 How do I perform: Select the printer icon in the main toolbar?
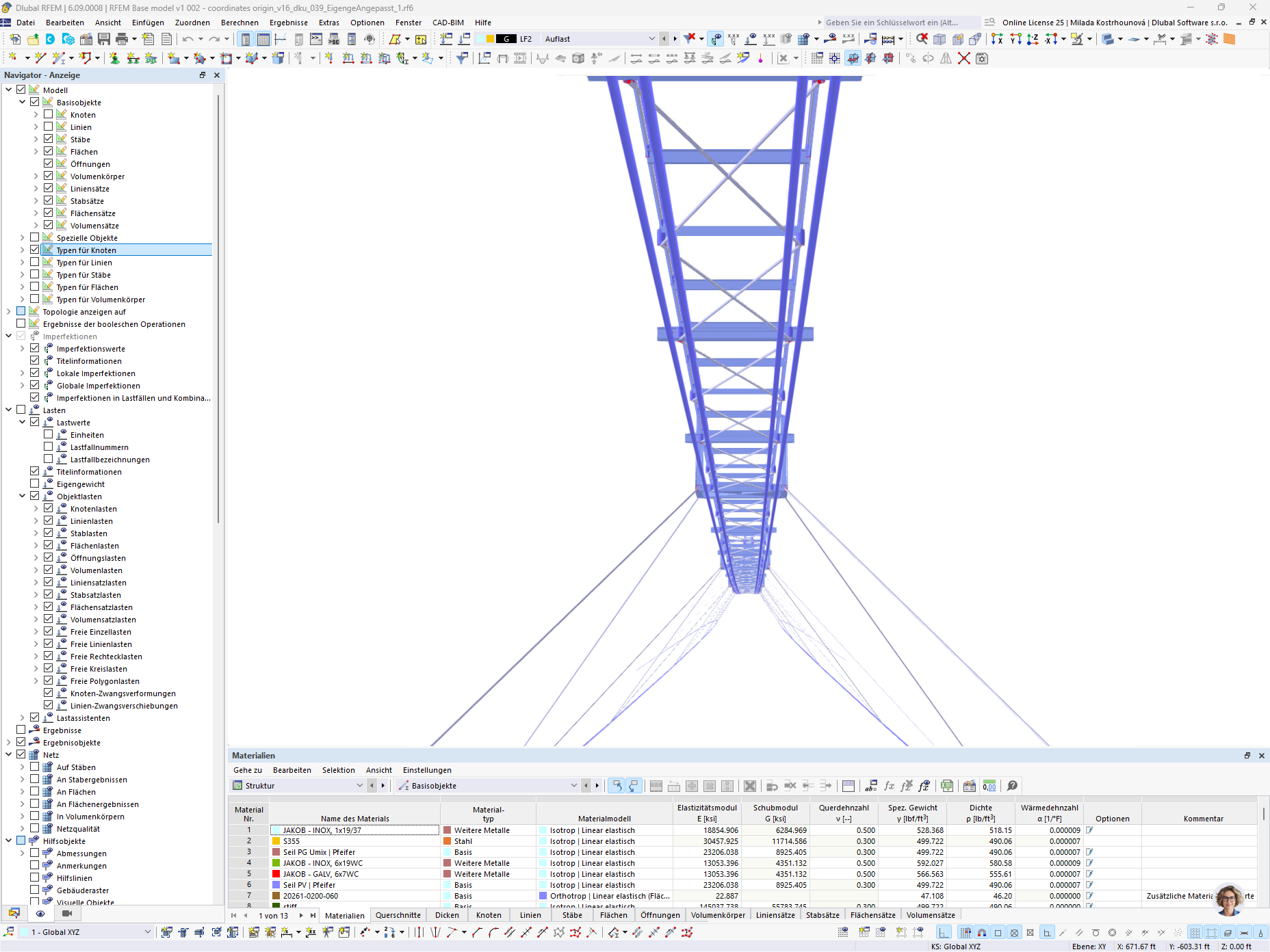[122, 39]
